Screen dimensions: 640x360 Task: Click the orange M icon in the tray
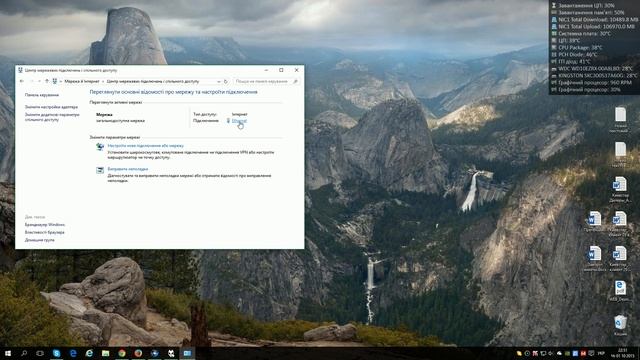click(x=583, y=353)
